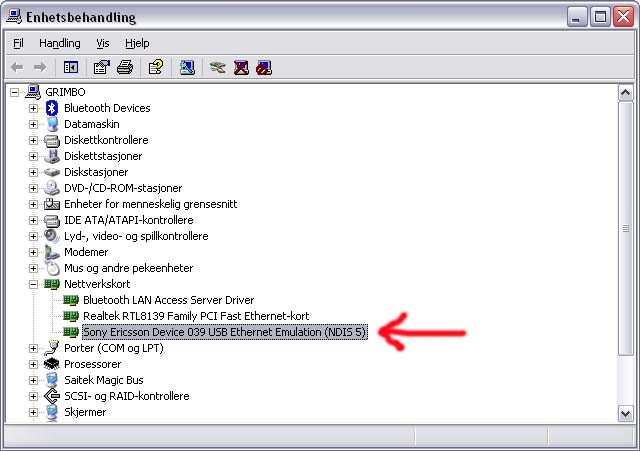
Task: Open the Hjelp menu
Action: tap(137, 43)
